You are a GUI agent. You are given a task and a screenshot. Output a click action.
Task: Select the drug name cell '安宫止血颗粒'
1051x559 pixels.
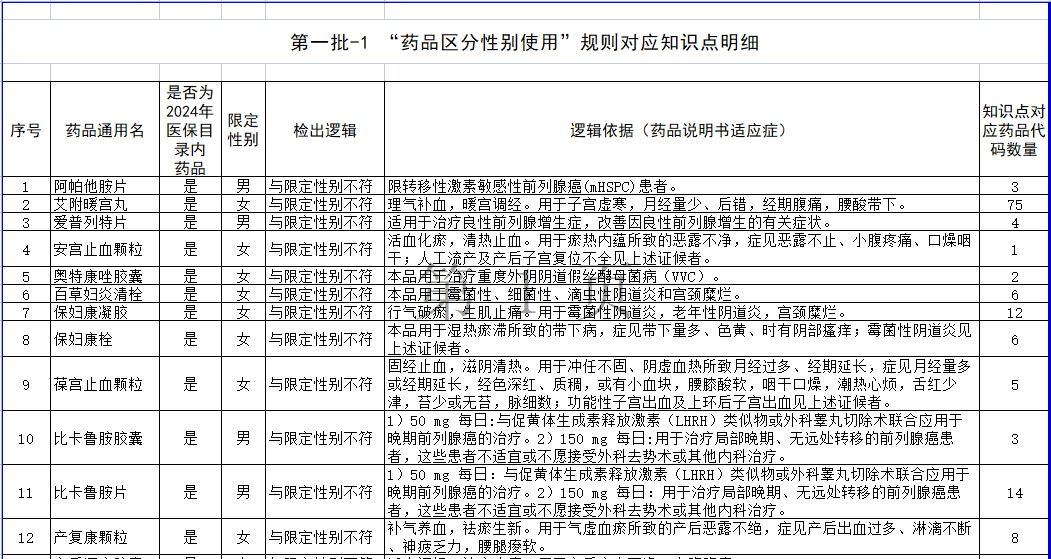(x=105, y=249)
